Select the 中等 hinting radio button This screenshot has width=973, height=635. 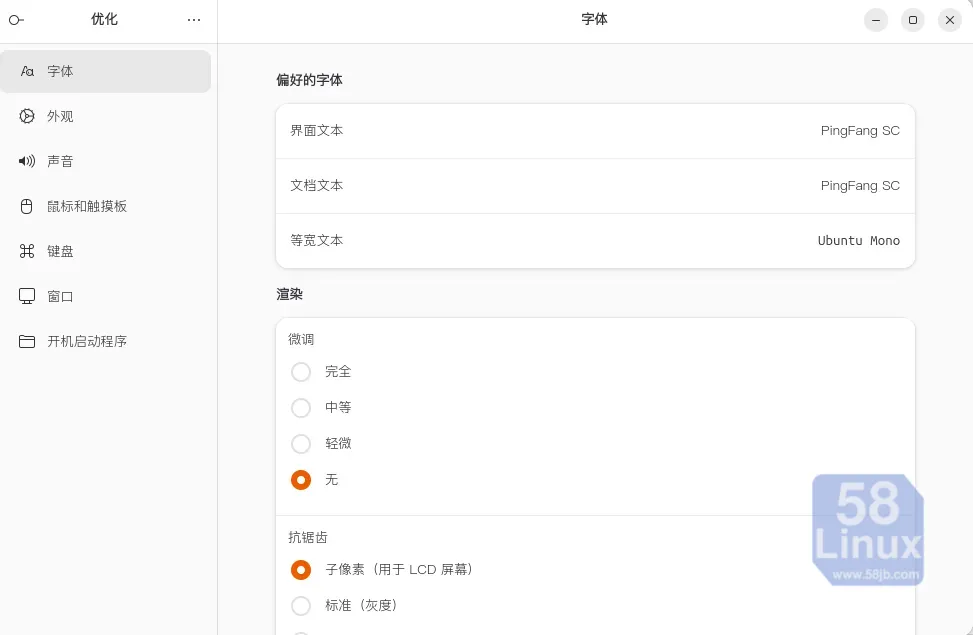point(301,408)
